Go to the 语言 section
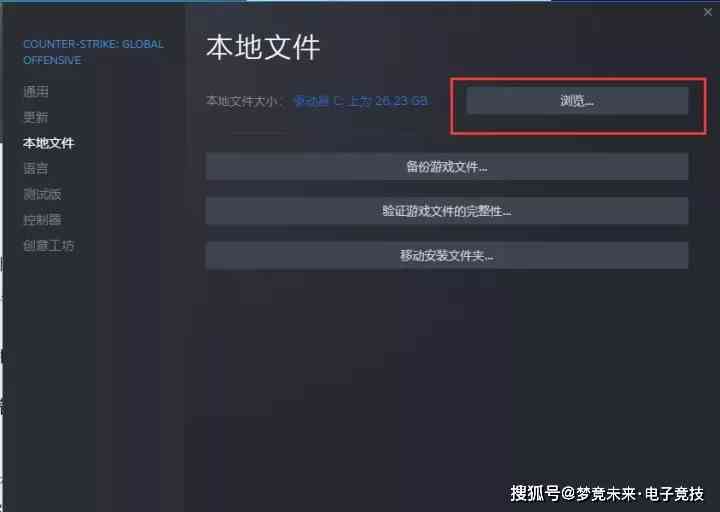This screenshot has width=720, height=512. [x=36, y=169]
